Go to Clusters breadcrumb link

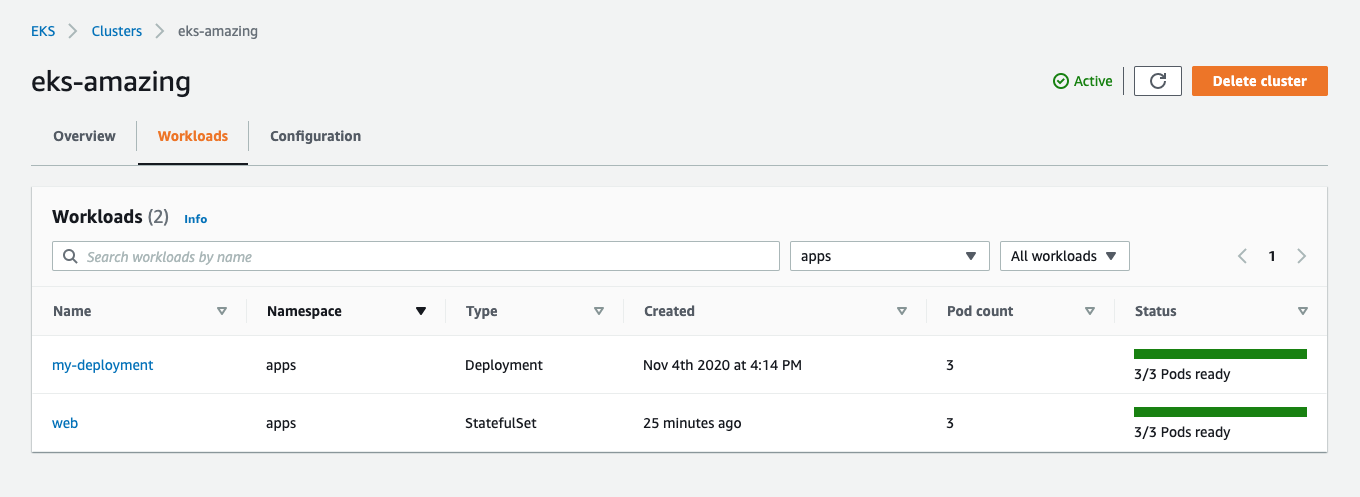pos(117,31)
